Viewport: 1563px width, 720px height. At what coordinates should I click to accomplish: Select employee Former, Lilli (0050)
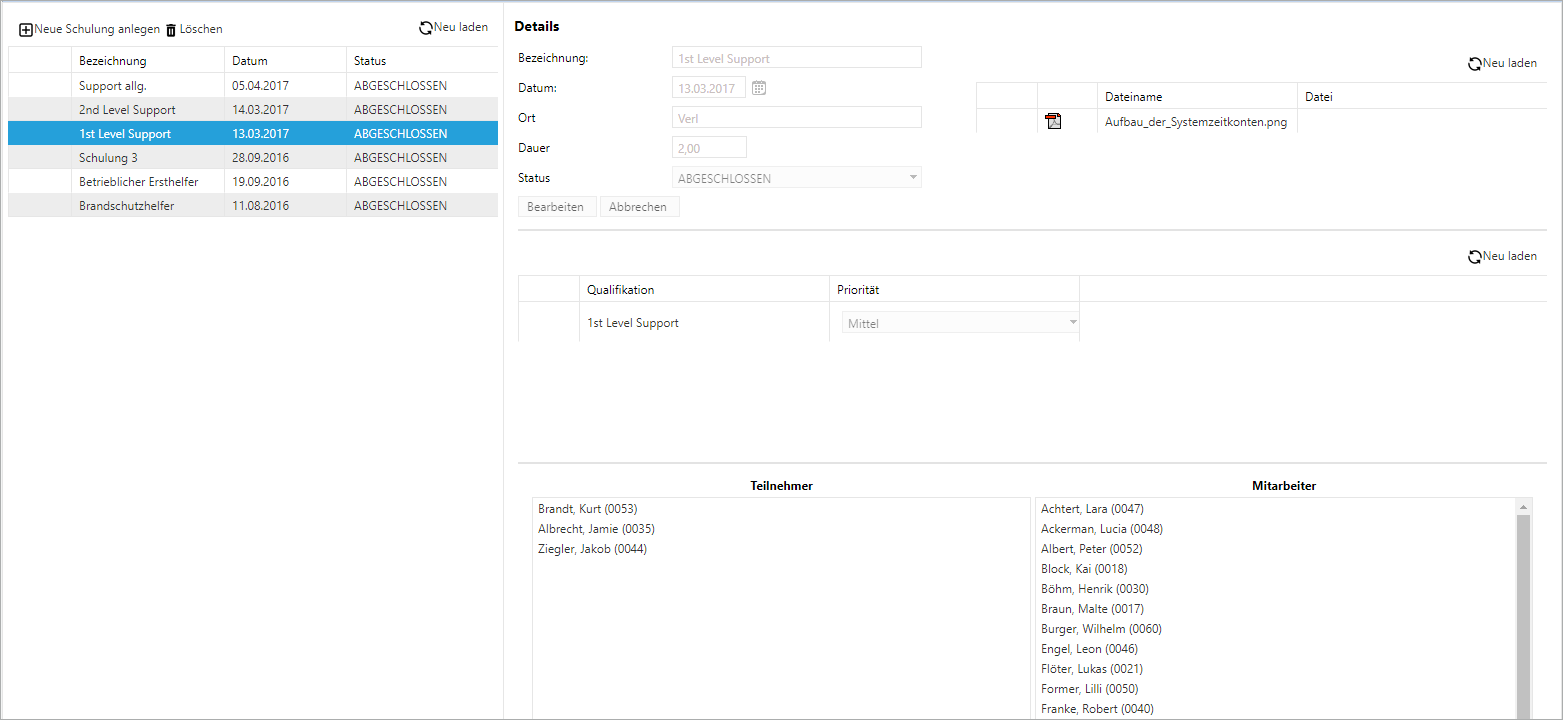click(x=1089, y=689)
